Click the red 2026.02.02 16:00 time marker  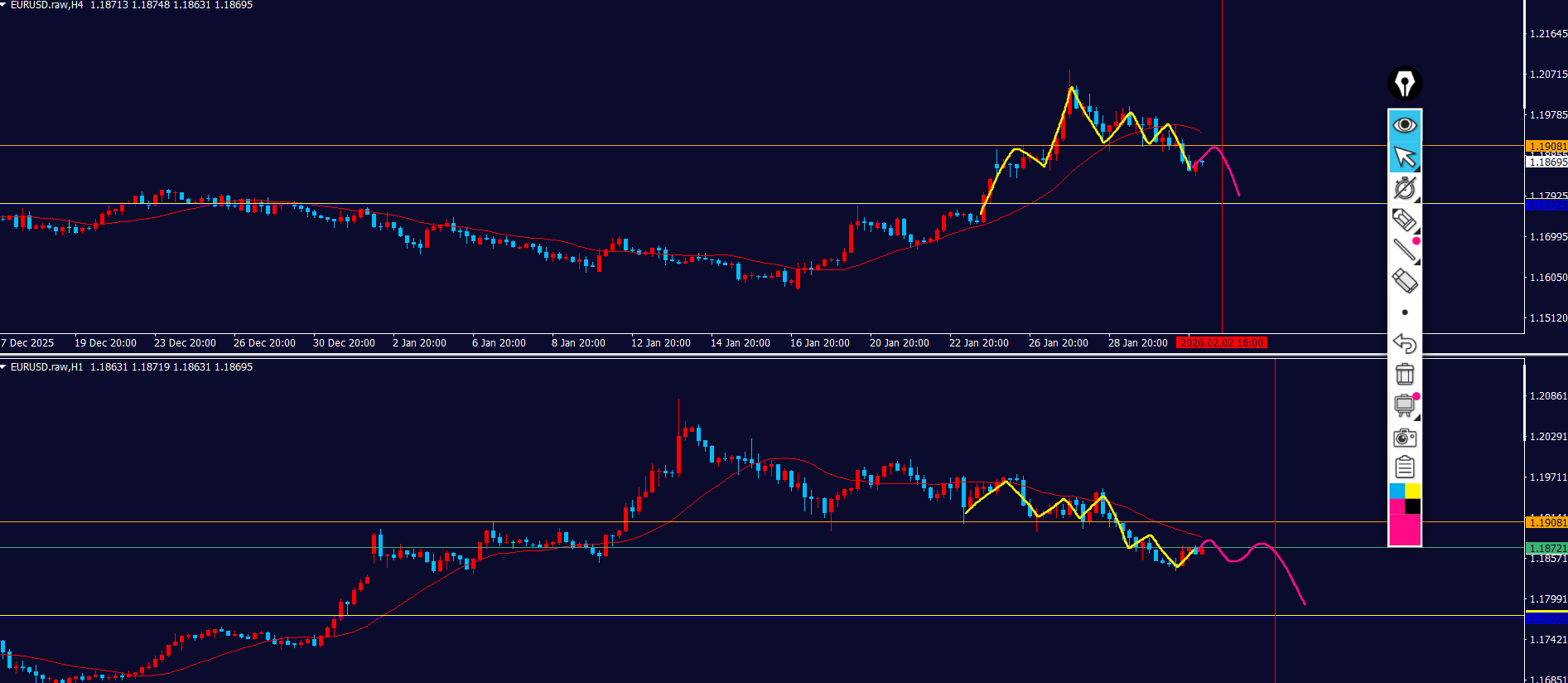point(1222,343)
